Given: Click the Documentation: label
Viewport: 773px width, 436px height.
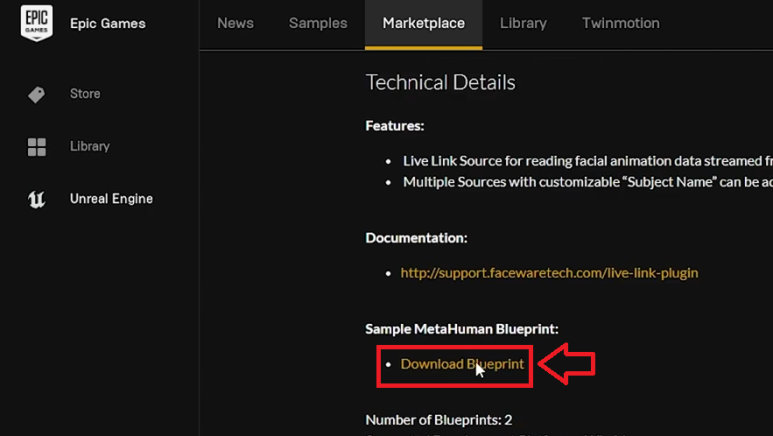Looking at the screenshot, I should (x=416, y=238).
